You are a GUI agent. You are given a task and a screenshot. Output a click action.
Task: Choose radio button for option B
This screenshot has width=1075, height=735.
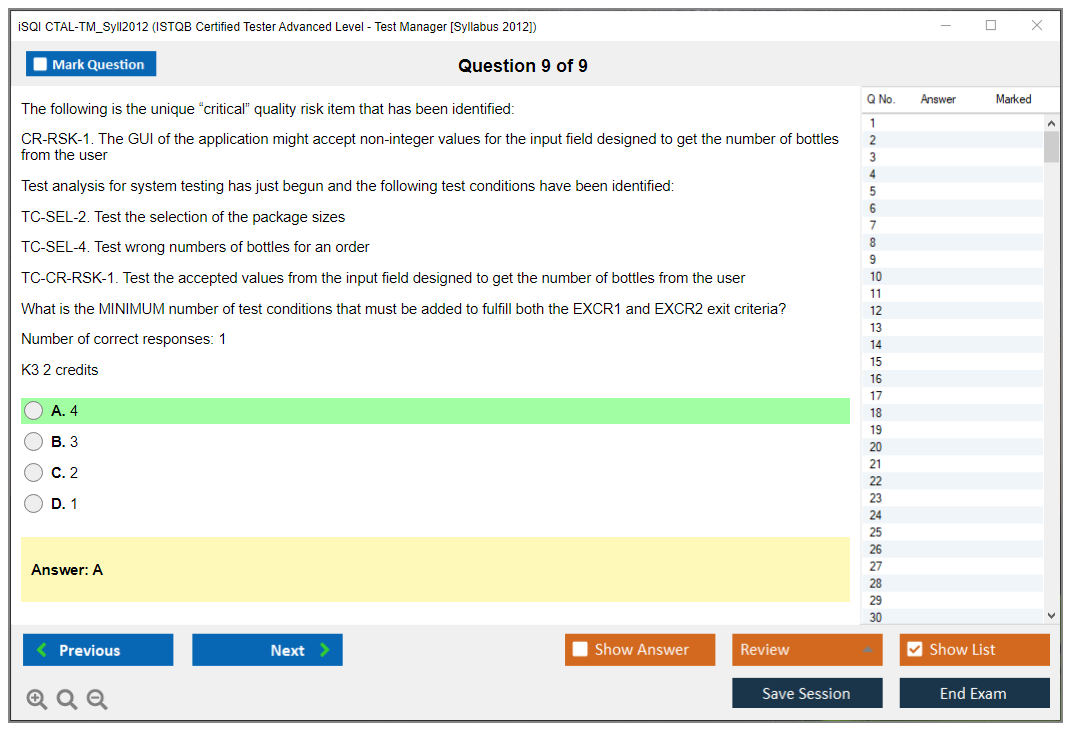pos(34,442)
